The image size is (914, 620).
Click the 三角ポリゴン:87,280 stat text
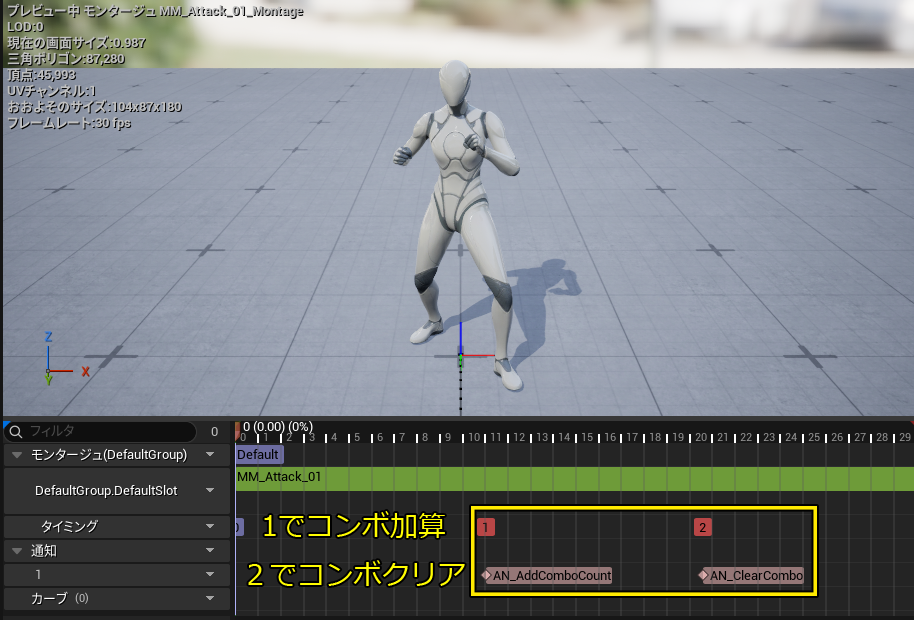click(x=66, y=59)
